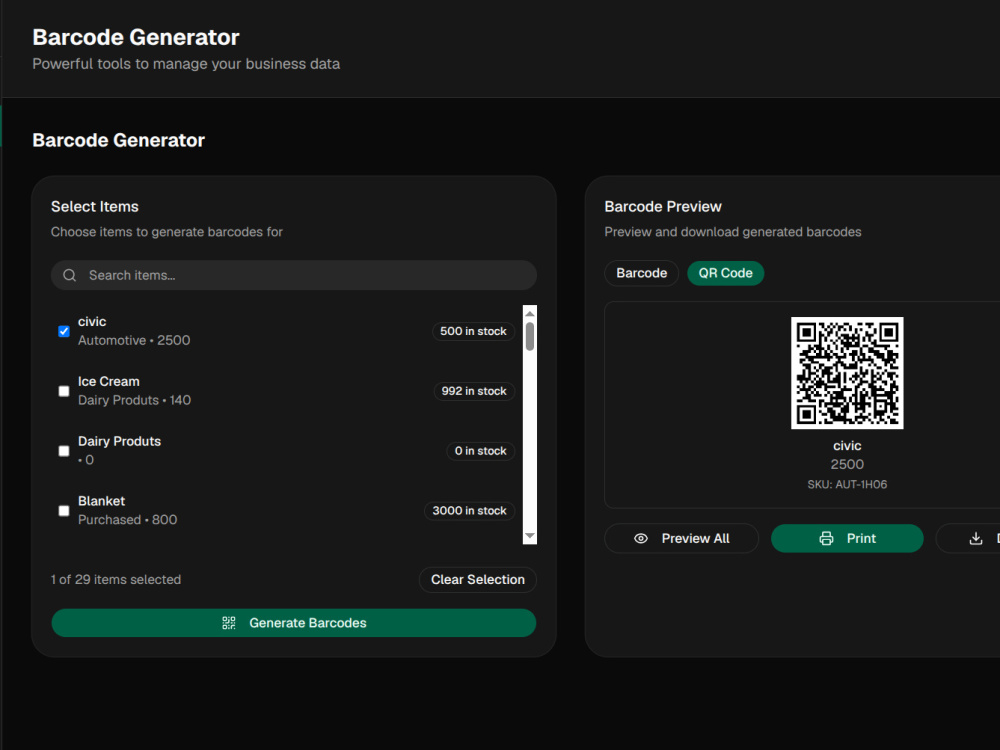Screen dimensions: 1000x750
Task: Click Clear Selection
Action: click(x=478, y=580)
